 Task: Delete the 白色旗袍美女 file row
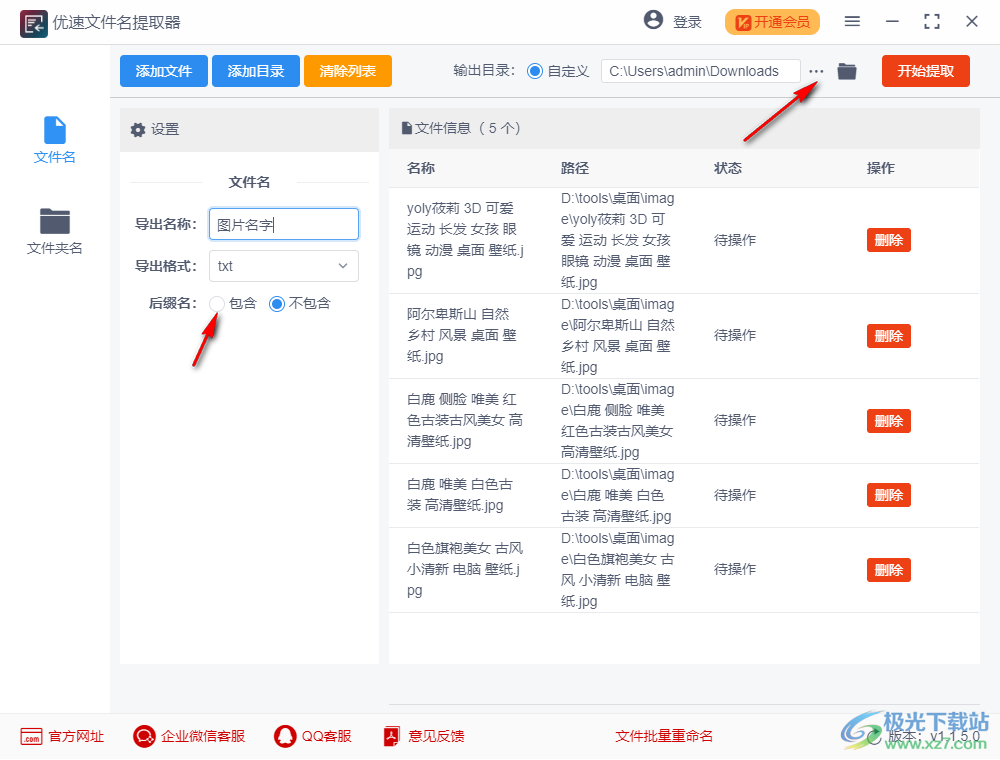click(888, 570)
